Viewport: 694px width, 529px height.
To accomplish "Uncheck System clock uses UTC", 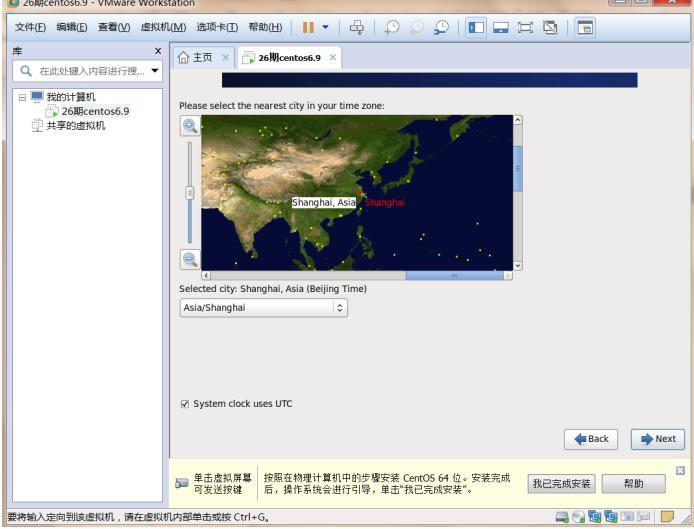I will pyautogui.click(x=185, y=404).
